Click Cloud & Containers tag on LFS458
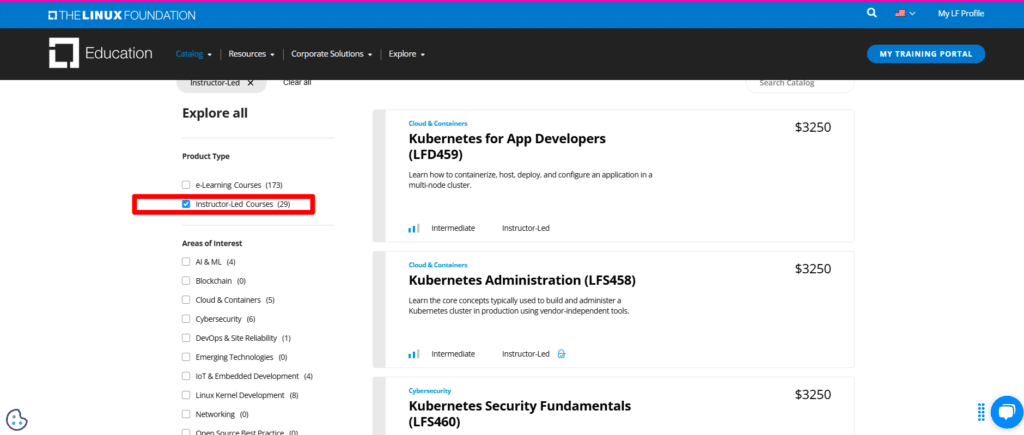 coord(438,265)
